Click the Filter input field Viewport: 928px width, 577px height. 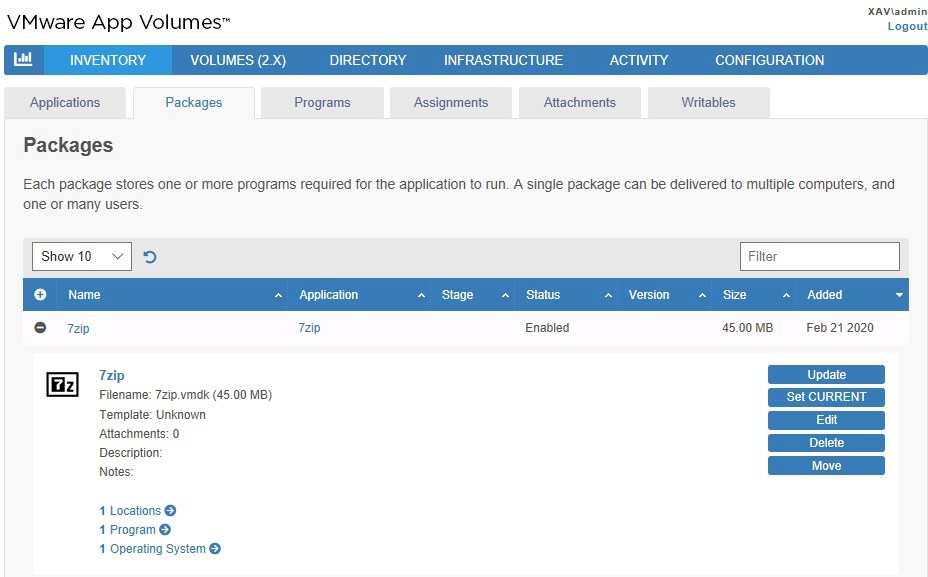(x=820, y=256)
